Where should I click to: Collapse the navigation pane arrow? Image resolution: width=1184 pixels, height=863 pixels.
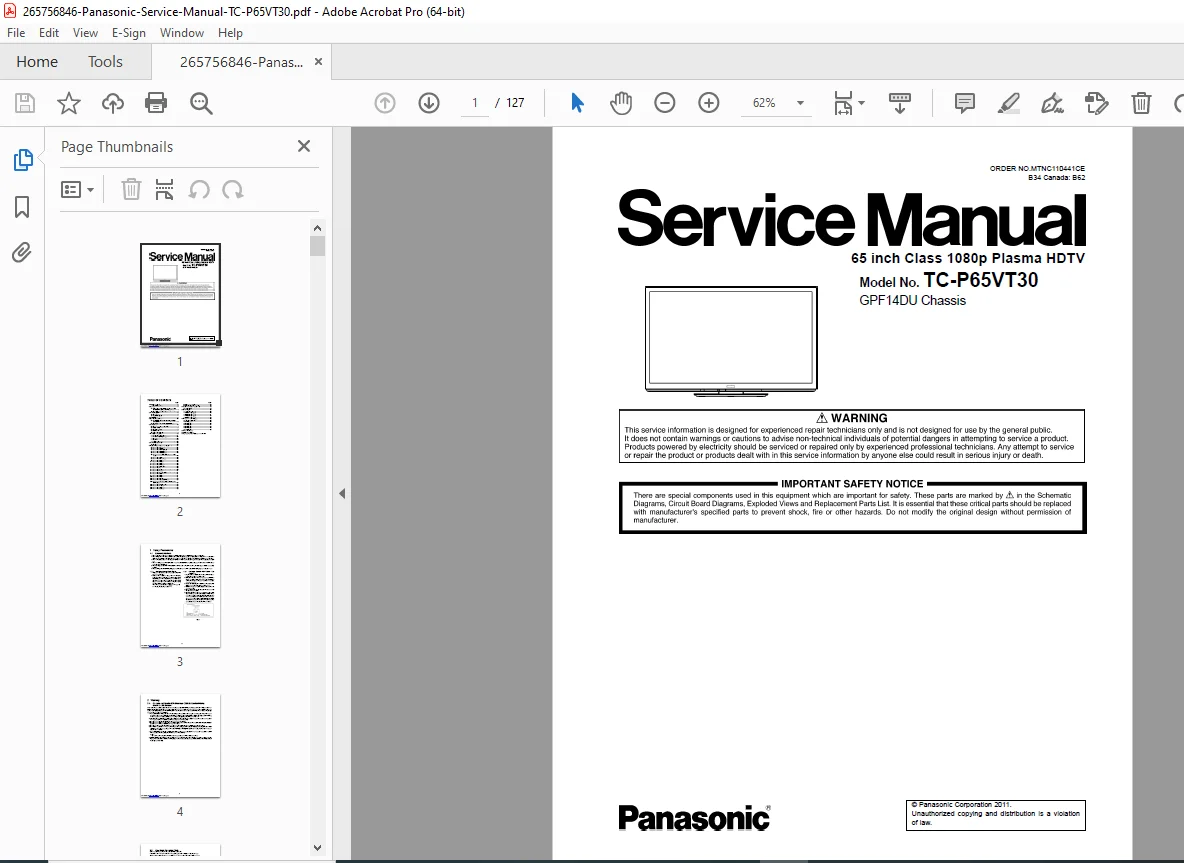point(342,494)
